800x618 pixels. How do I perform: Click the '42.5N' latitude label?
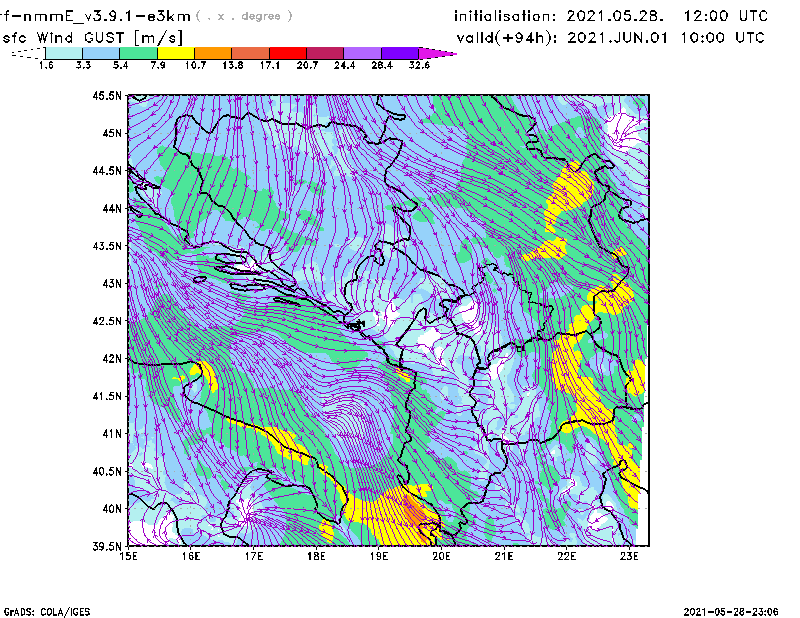pos(107,321)
